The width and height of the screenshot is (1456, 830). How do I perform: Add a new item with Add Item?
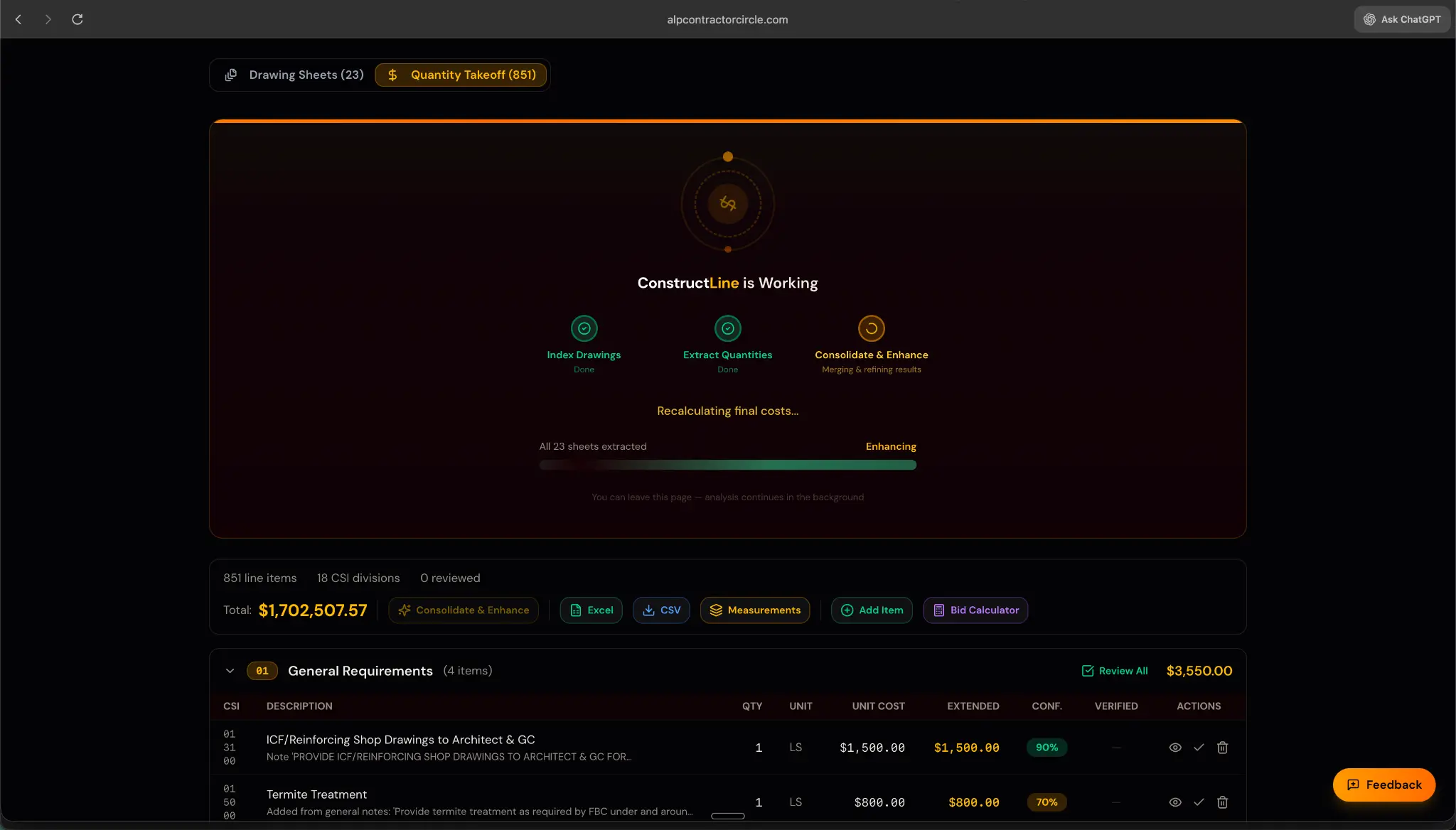pos(872,610)
